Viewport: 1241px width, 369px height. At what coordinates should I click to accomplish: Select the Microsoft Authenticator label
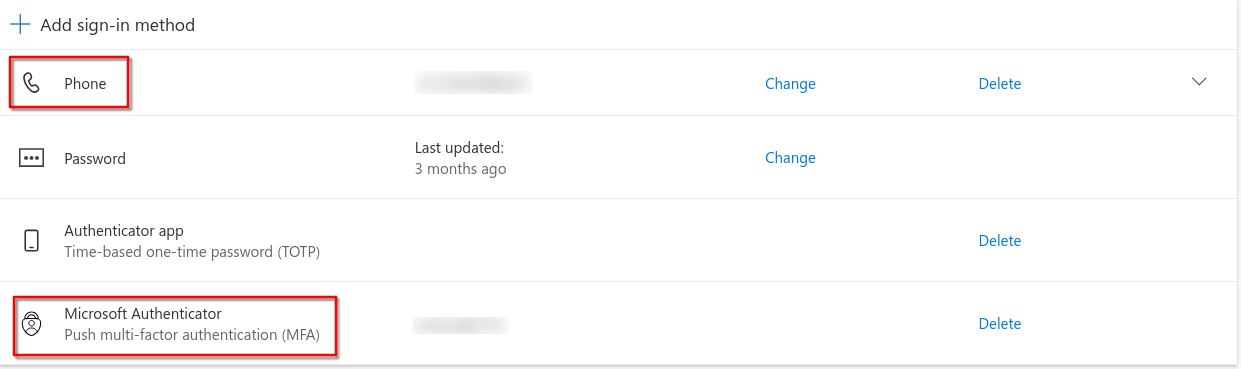point(143,314)
